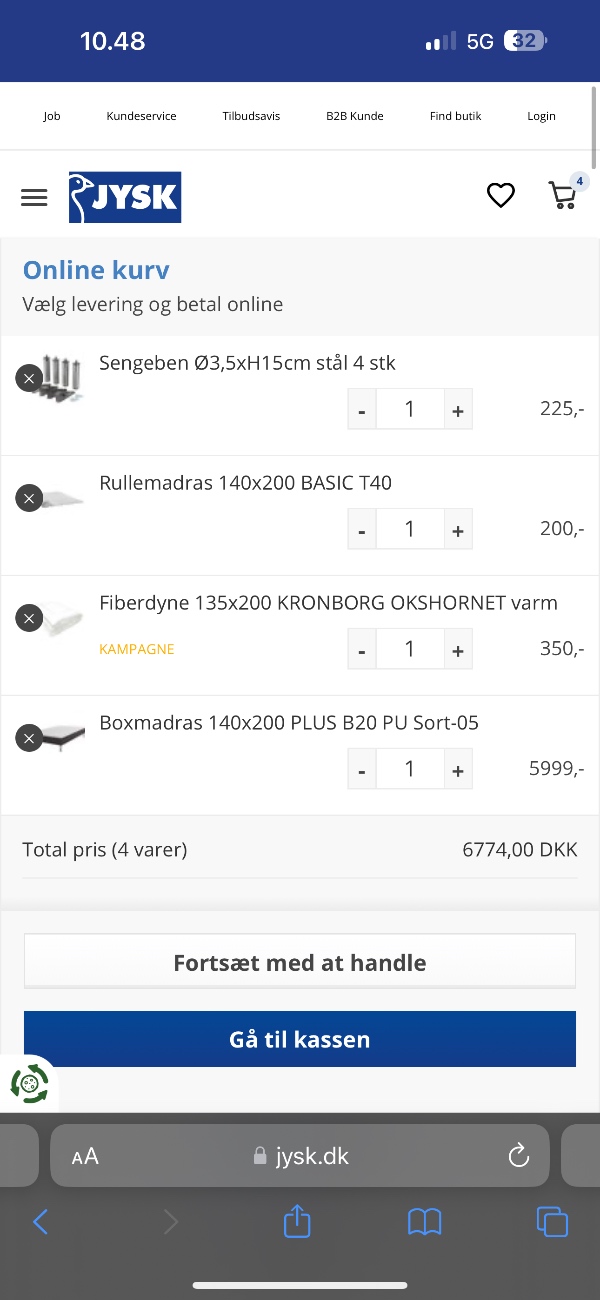Click Fortsæt med at handle button
Viewport: 600px width, 1300px height.
300,962
